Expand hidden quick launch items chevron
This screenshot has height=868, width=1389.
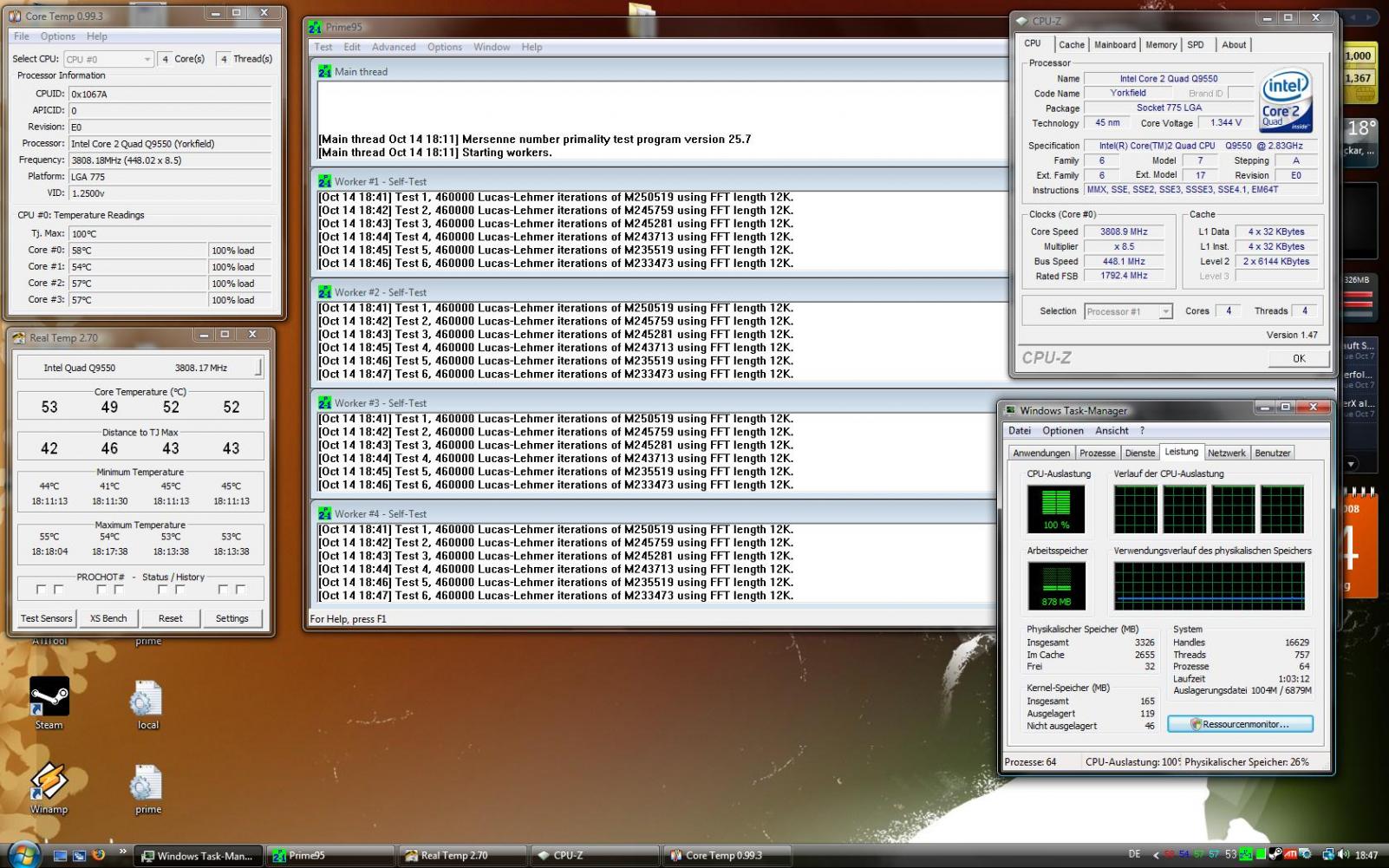coord(121,852)
